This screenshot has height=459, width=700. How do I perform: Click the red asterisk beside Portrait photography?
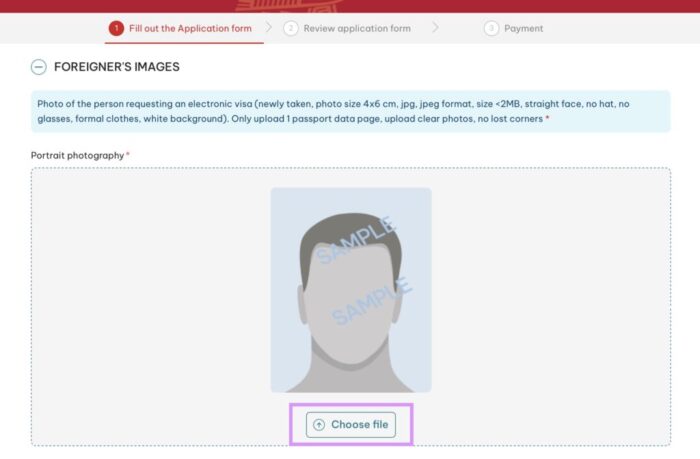tap(128, 154)
